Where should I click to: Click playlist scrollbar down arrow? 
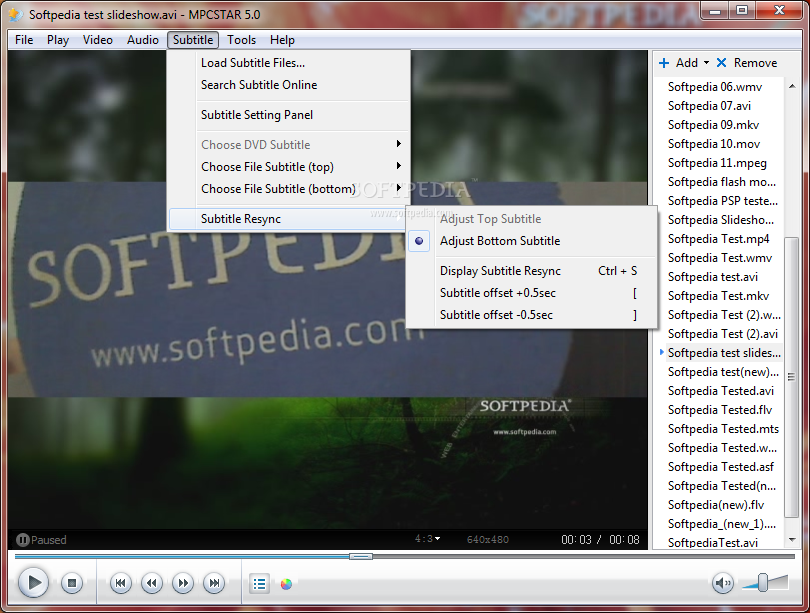(x=792, y=540)
